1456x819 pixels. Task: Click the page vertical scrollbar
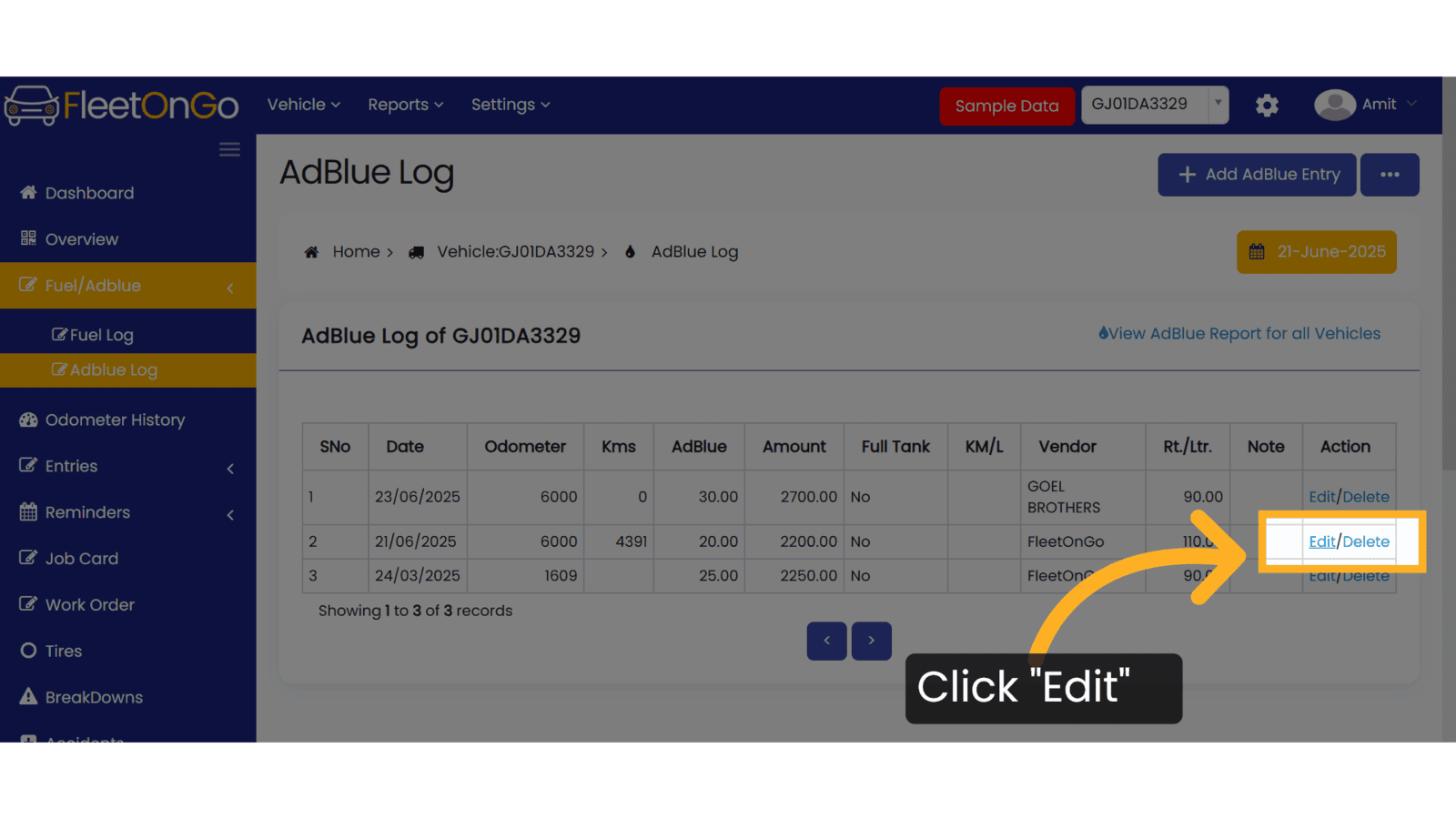pyautogui.click(x=1449, y=273)
